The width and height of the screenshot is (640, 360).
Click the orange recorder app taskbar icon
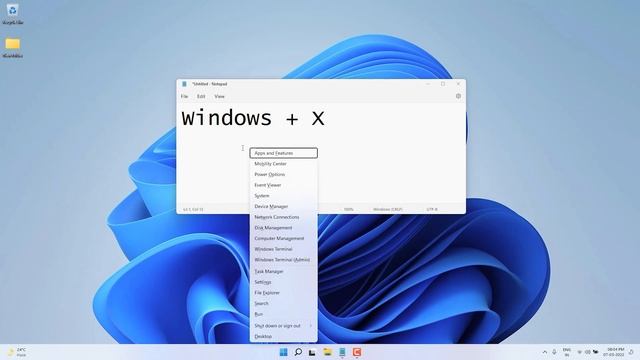click(x=357, y=352)
